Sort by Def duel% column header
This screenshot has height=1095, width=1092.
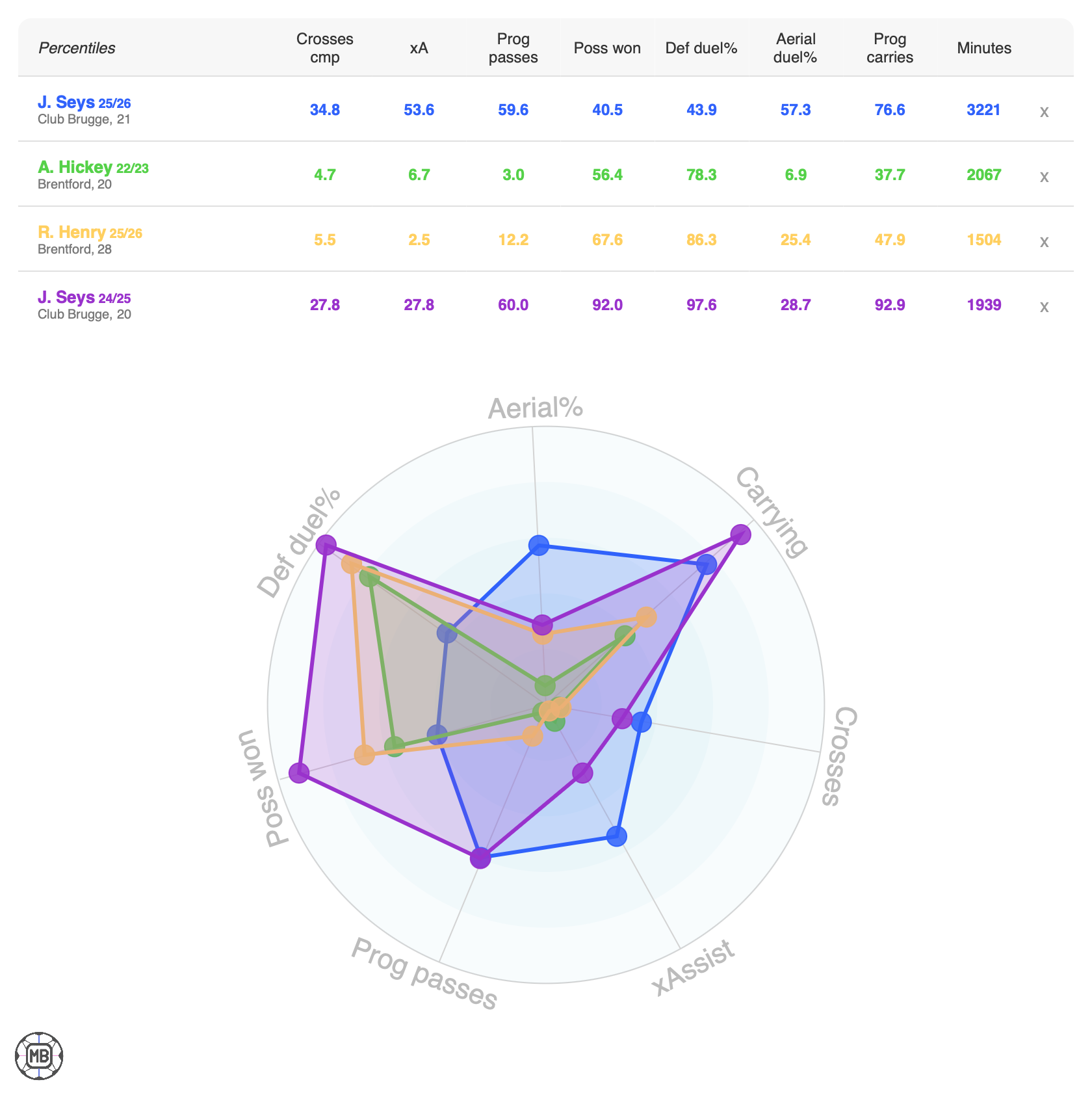click(701, 48)
